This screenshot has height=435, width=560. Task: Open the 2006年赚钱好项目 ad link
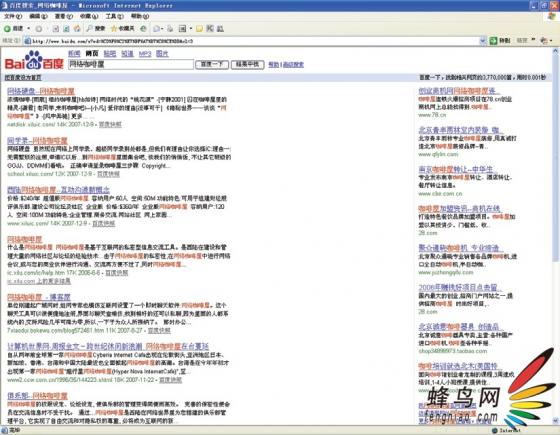(x=460, y=287)
